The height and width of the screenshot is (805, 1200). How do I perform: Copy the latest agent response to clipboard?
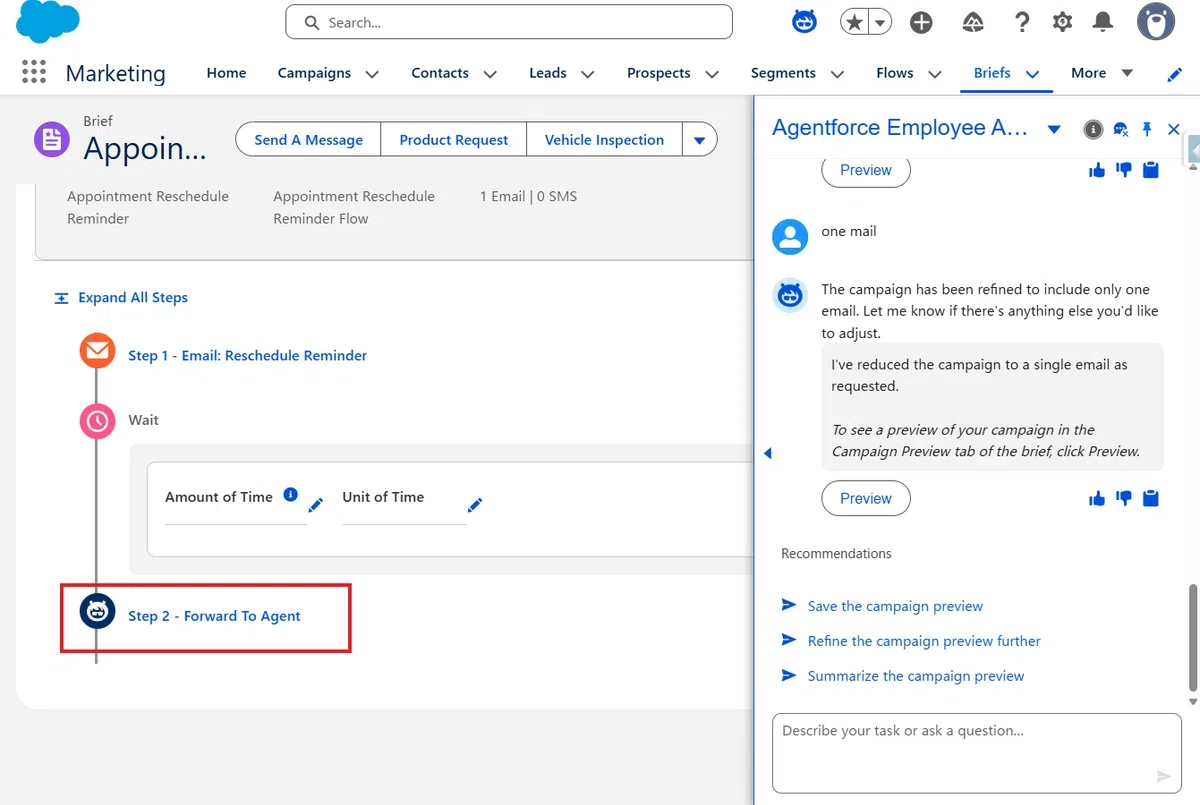(1151, 498)
